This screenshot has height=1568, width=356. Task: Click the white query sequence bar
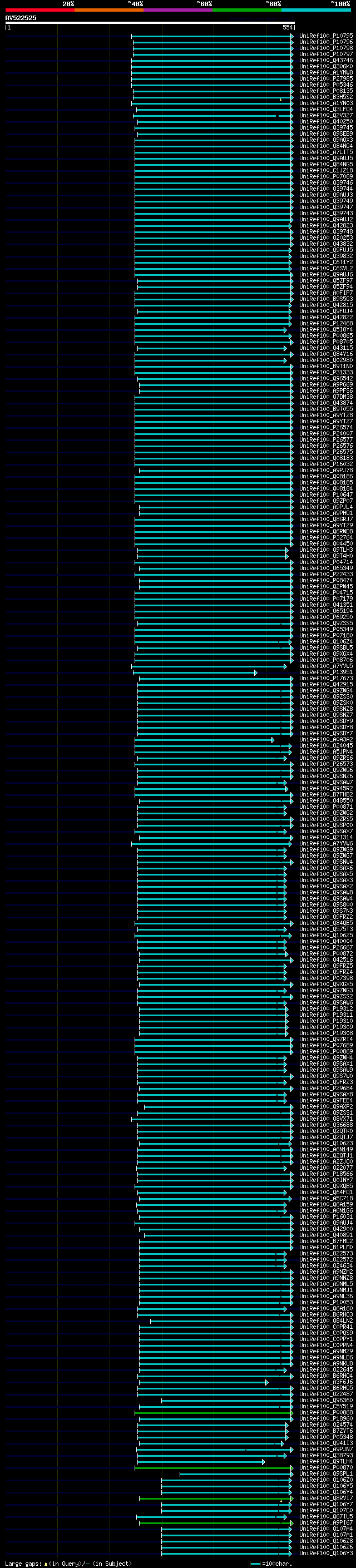coord(150,22)
